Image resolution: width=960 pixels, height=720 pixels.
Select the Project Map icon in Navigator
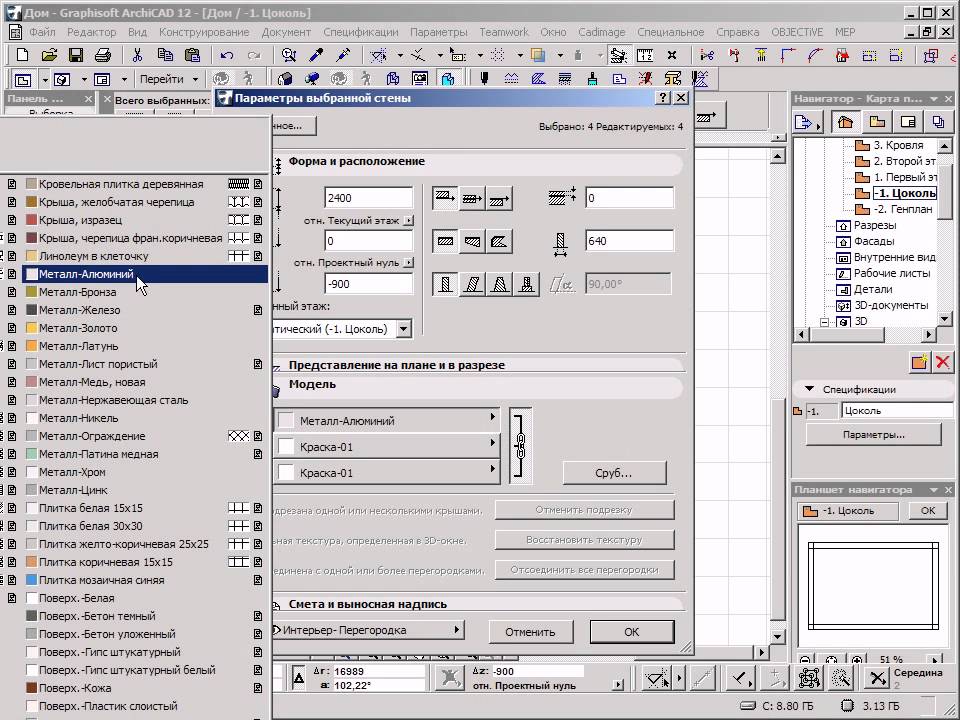846,122
